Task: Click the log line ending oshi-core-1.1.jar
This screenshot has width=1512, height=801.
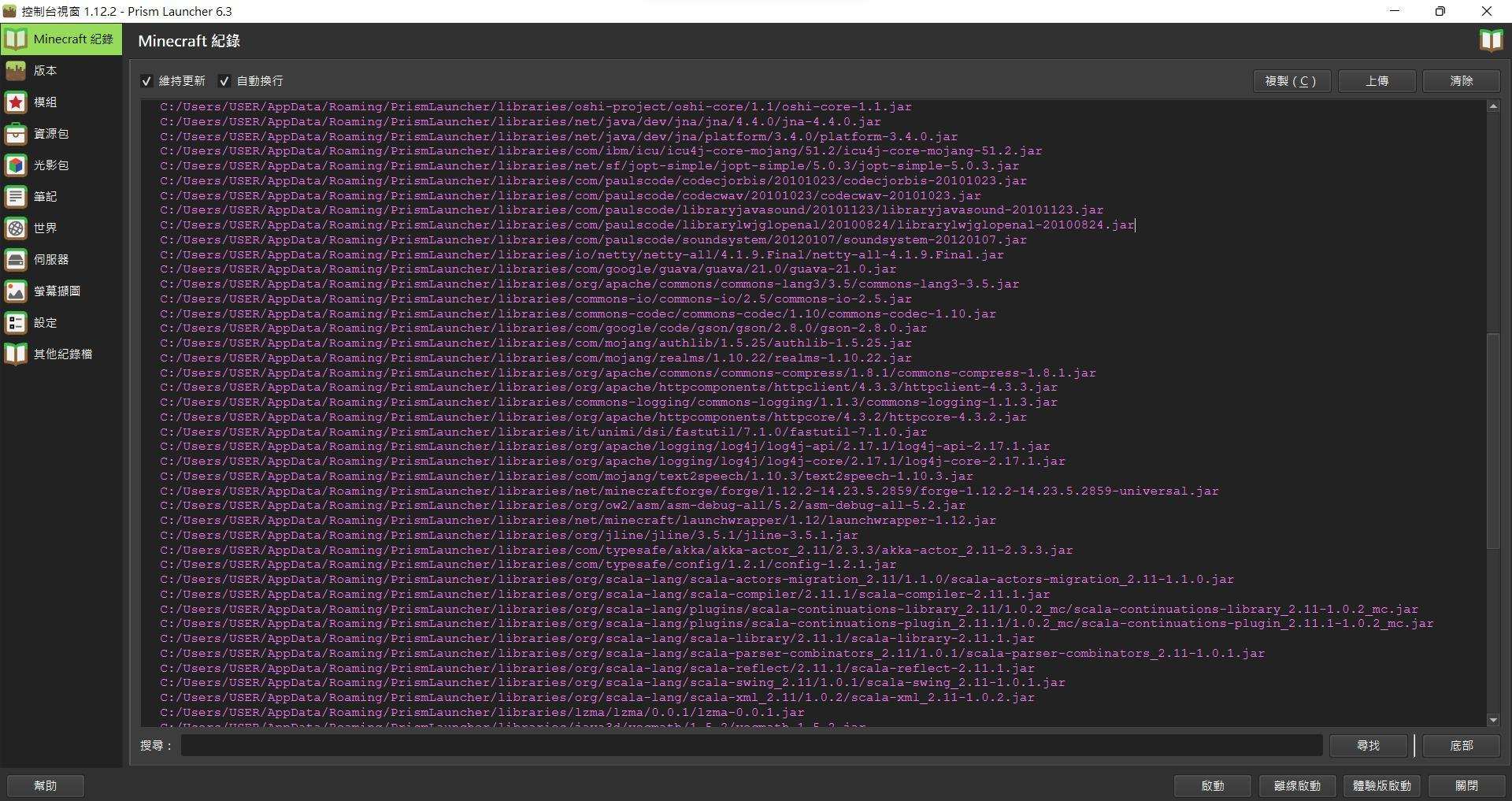Action: 535,107
